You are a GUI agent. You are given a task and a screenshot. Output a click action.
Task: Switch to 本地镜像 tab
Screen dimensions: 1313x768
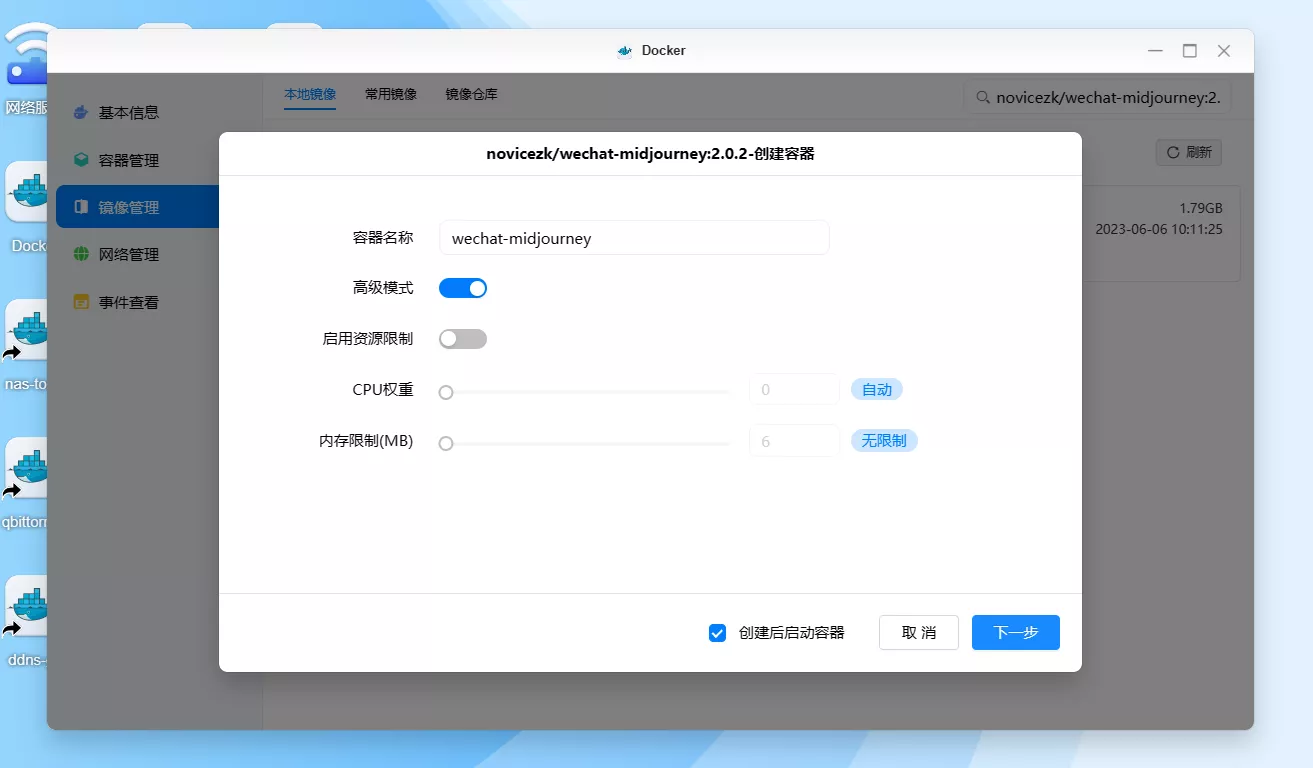(310, 95)
